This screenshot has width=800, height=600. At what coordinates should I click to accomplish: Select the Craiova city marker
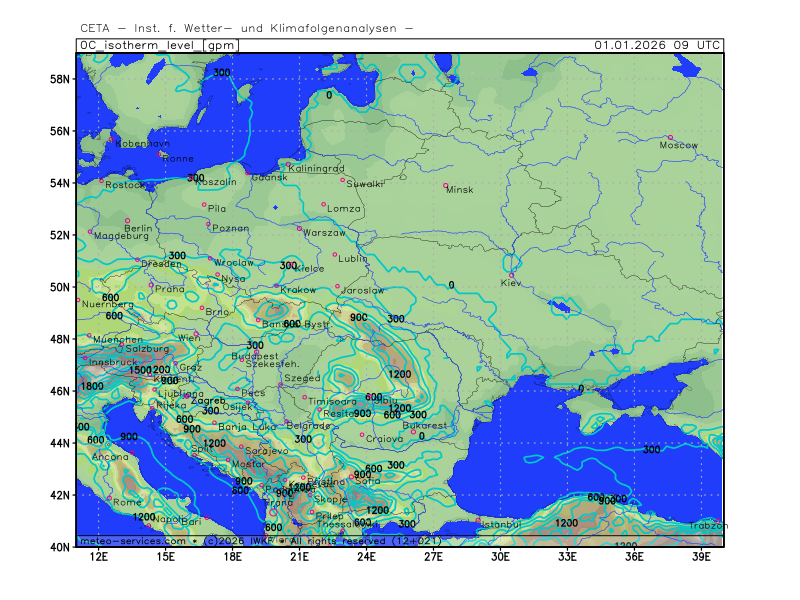pyautogui.click(x=362, y=434)
